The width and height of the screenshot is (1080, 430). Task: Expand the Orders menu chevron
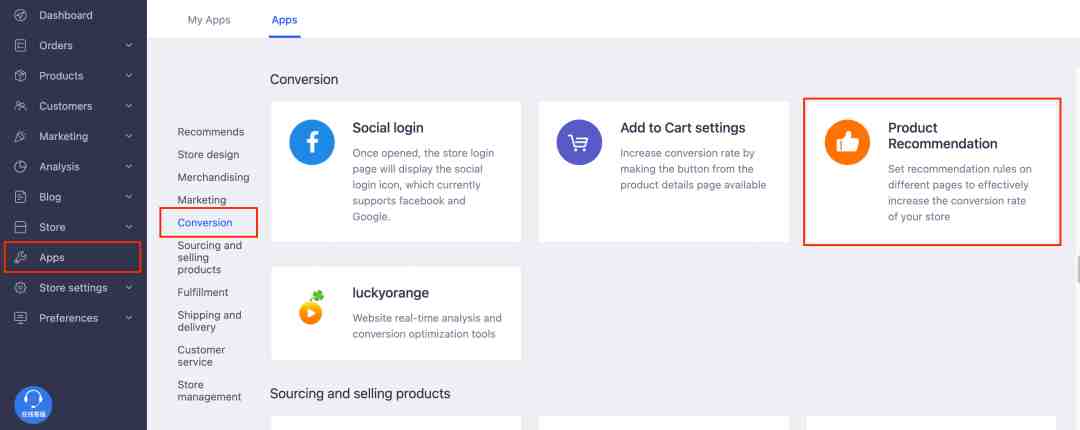(x=129, y=45)
